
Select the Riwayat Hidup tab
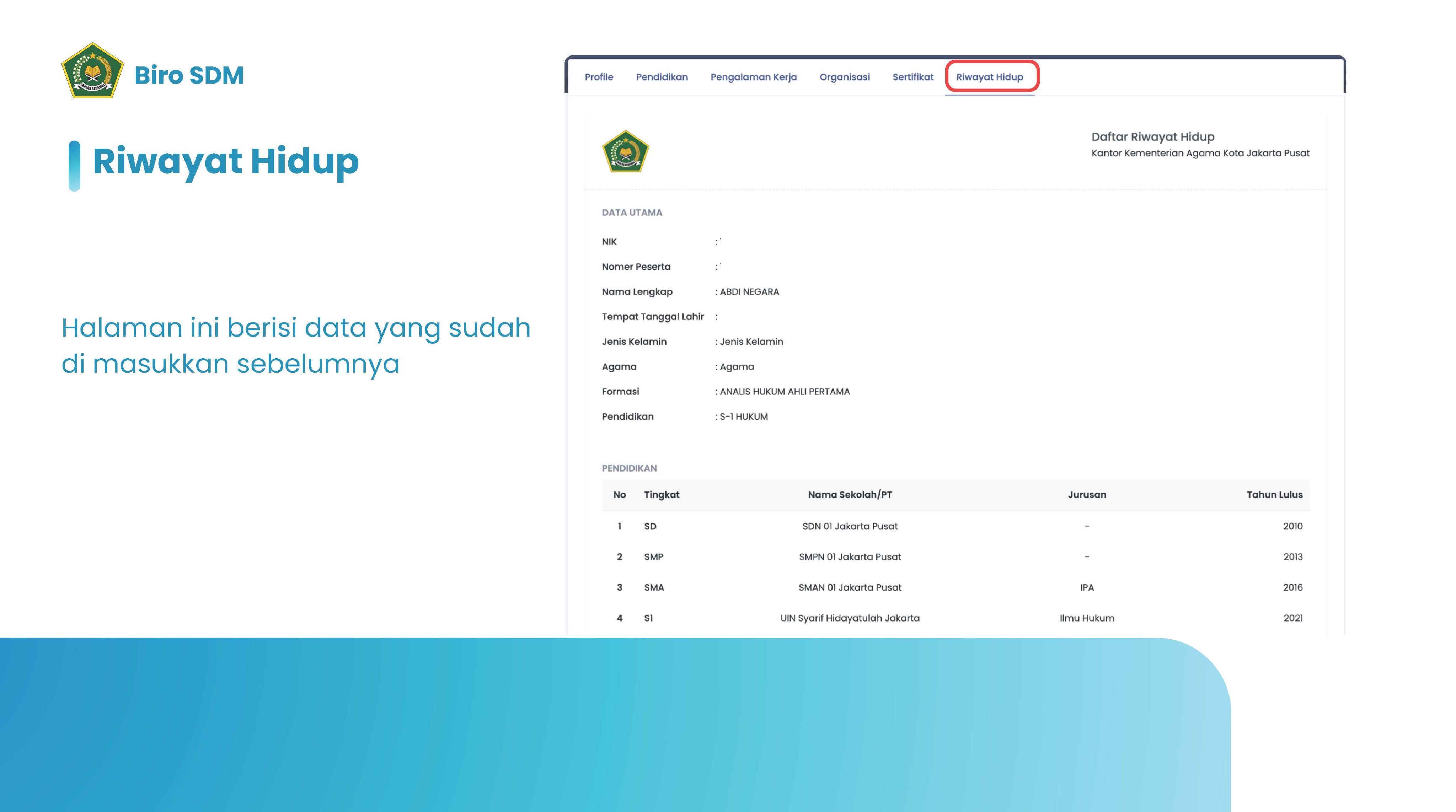[990, 77]
